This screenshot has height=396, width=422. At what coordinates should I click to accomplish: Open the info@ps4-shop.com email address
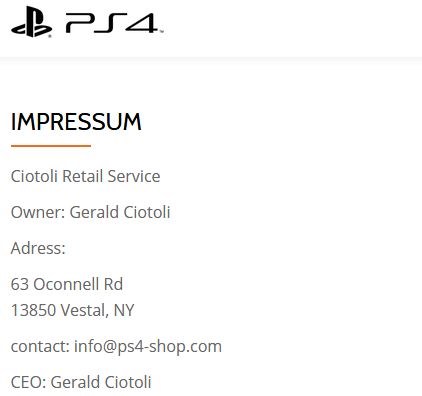(148, 346)
